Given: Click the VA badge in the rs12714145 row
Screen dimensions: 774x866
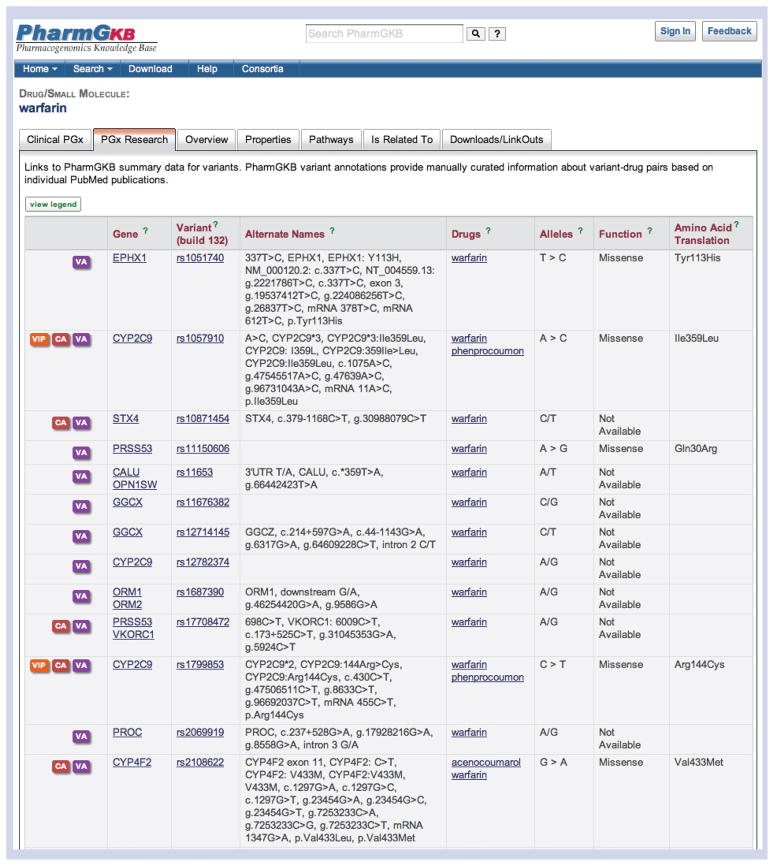Looking at the screenshot, I should 81,536.
